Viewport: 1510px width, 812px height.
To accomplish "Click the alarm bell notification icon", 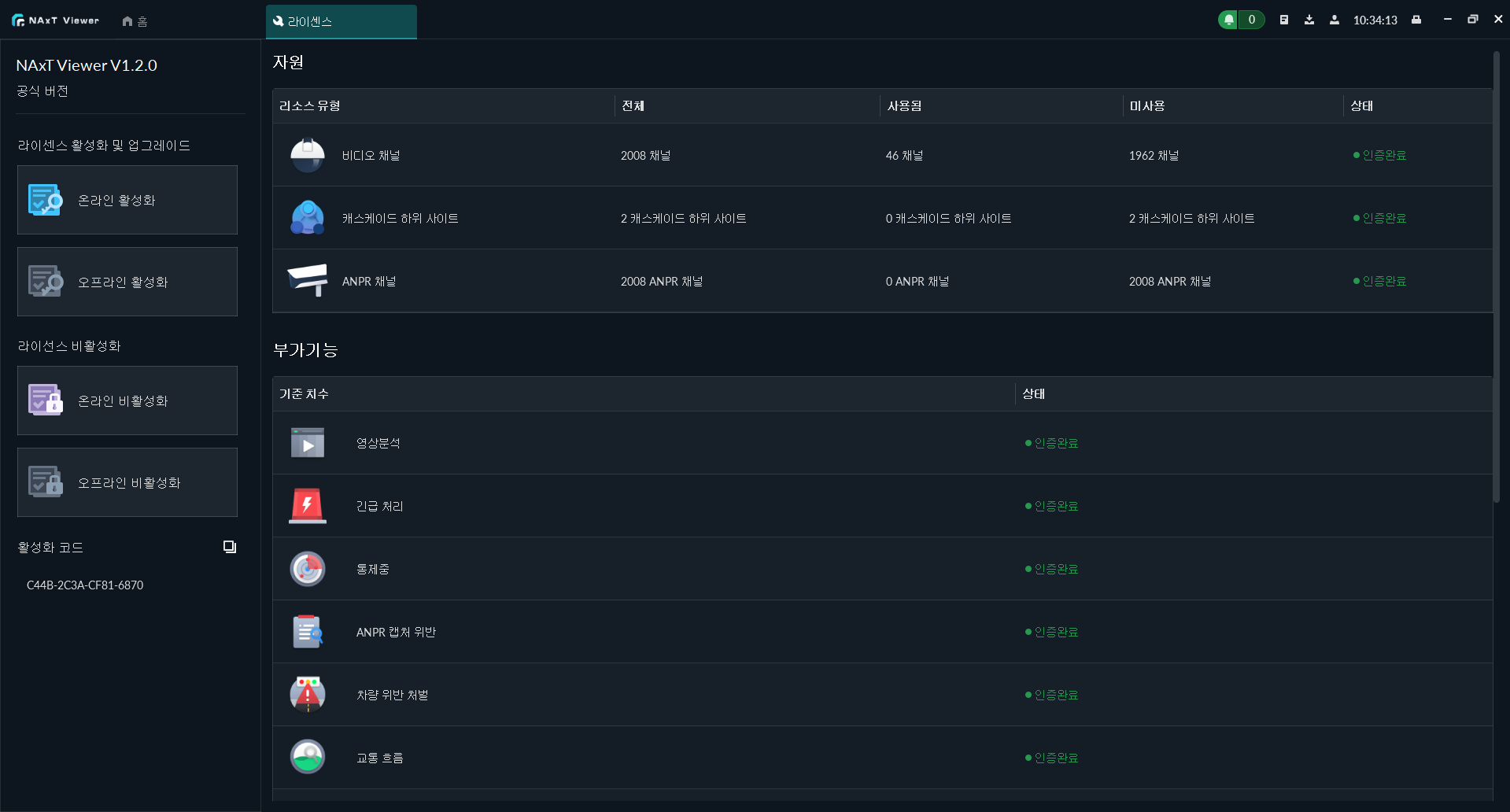I will (1228, 20).
